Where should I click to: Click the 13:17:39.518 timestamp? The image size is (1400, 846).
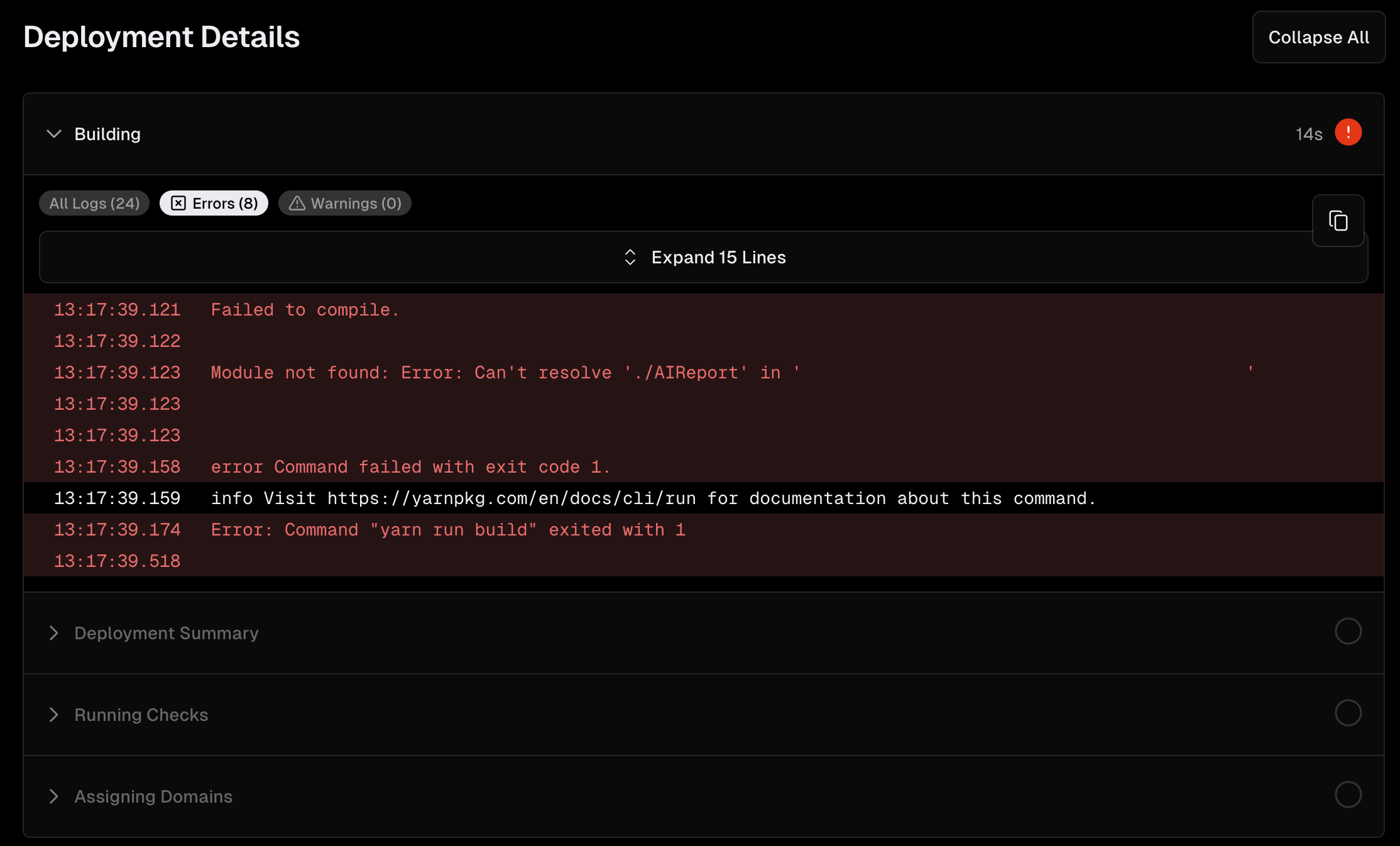click(x=117, y=561)
